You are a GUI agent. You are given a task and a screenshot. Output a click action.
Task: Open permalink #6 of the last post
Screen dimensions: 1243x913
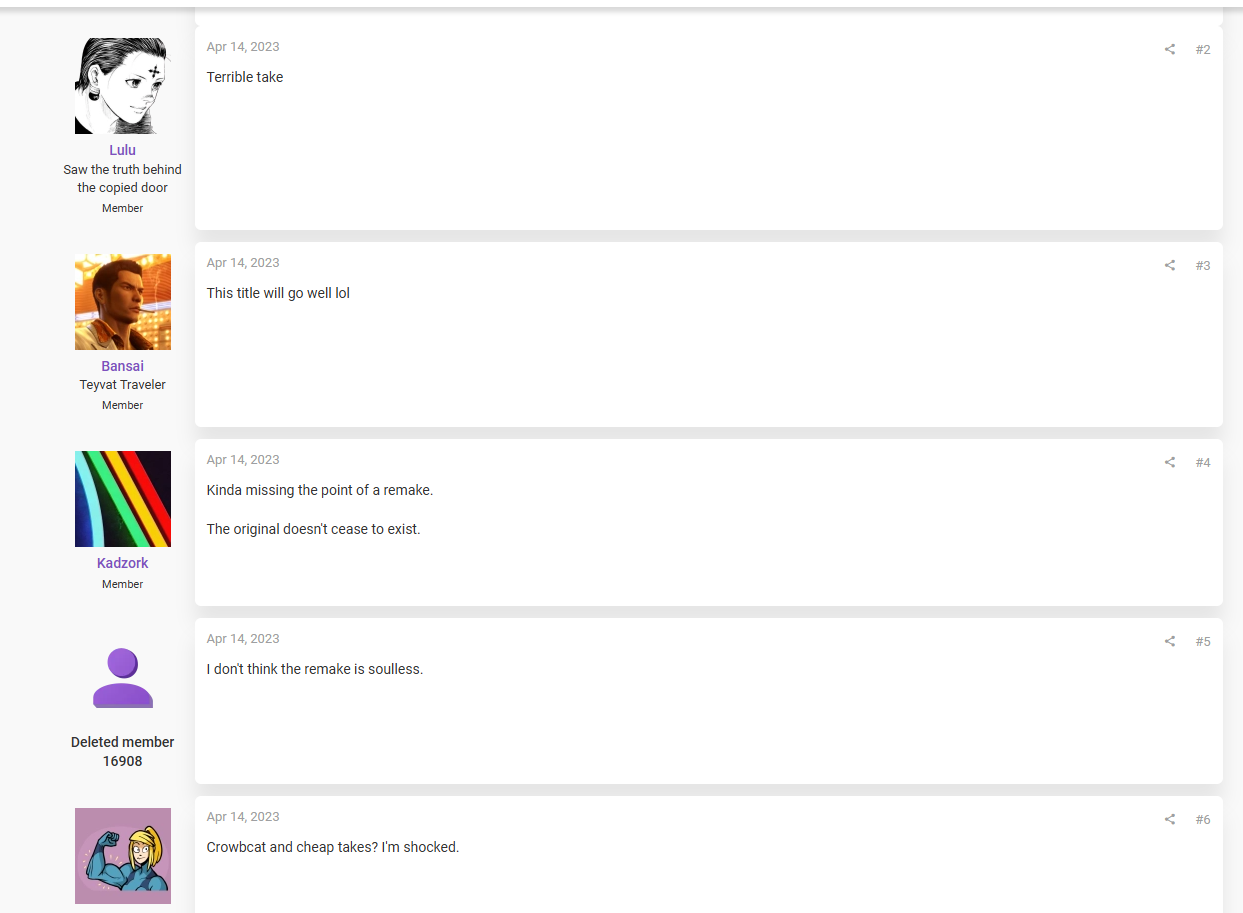click(1203, 819)
